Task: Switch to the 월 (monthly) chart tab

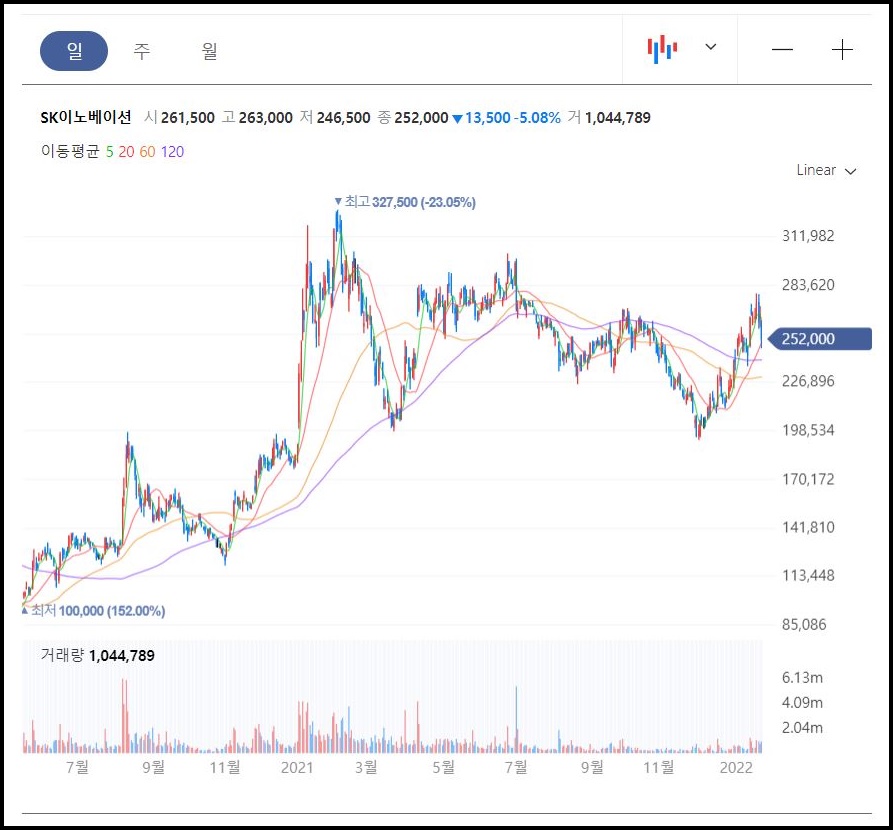Action: [209, 51]
